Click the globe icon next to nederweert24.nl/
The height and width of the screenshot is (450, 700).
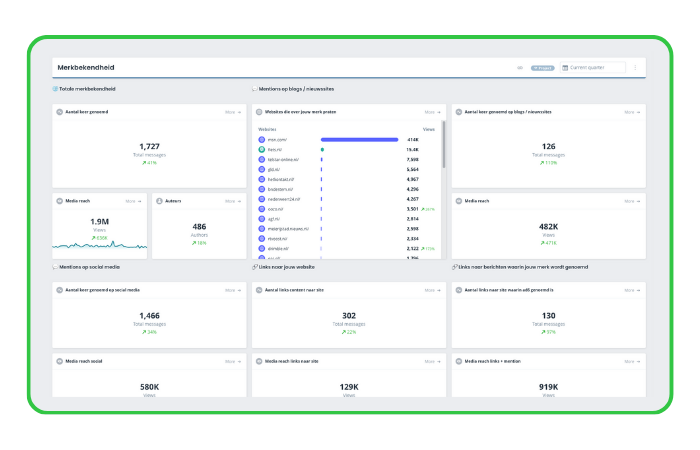click(x=262, y=199)
